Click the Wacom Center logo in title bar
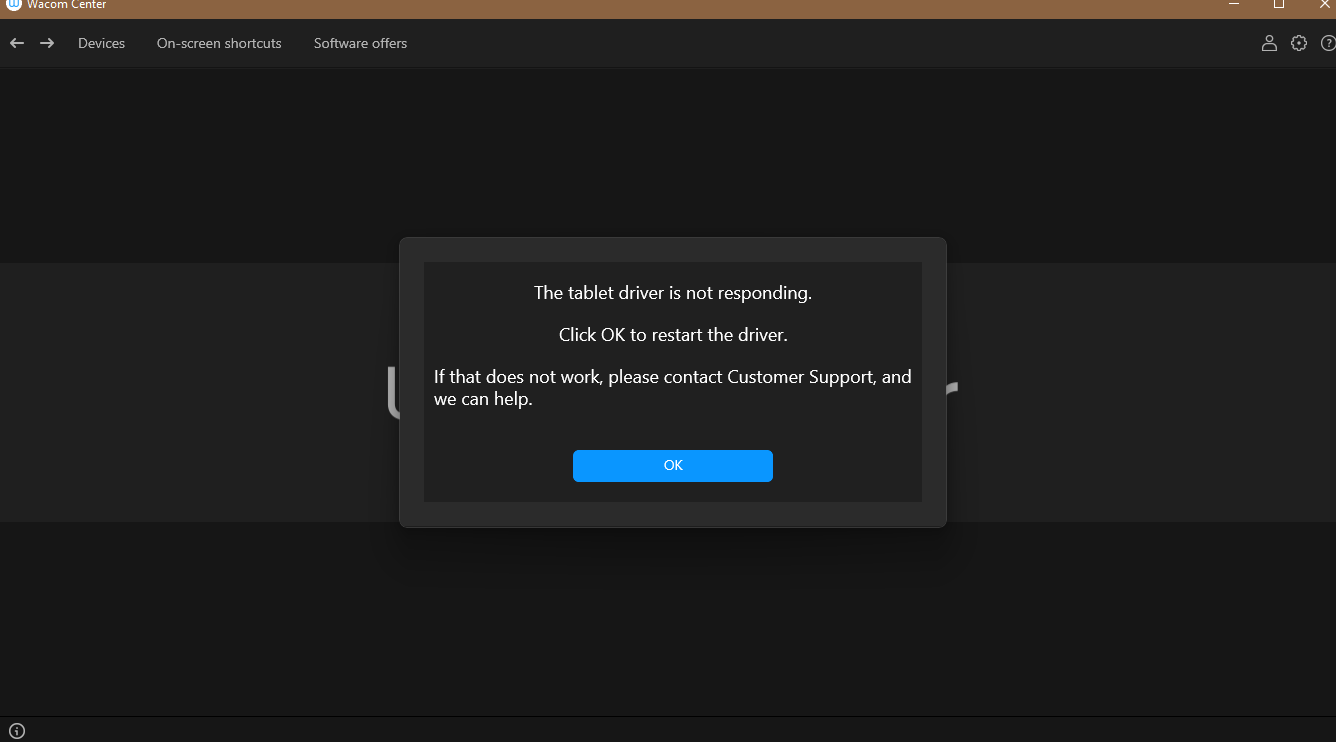The image size is (1336, 742). [13, 5]
